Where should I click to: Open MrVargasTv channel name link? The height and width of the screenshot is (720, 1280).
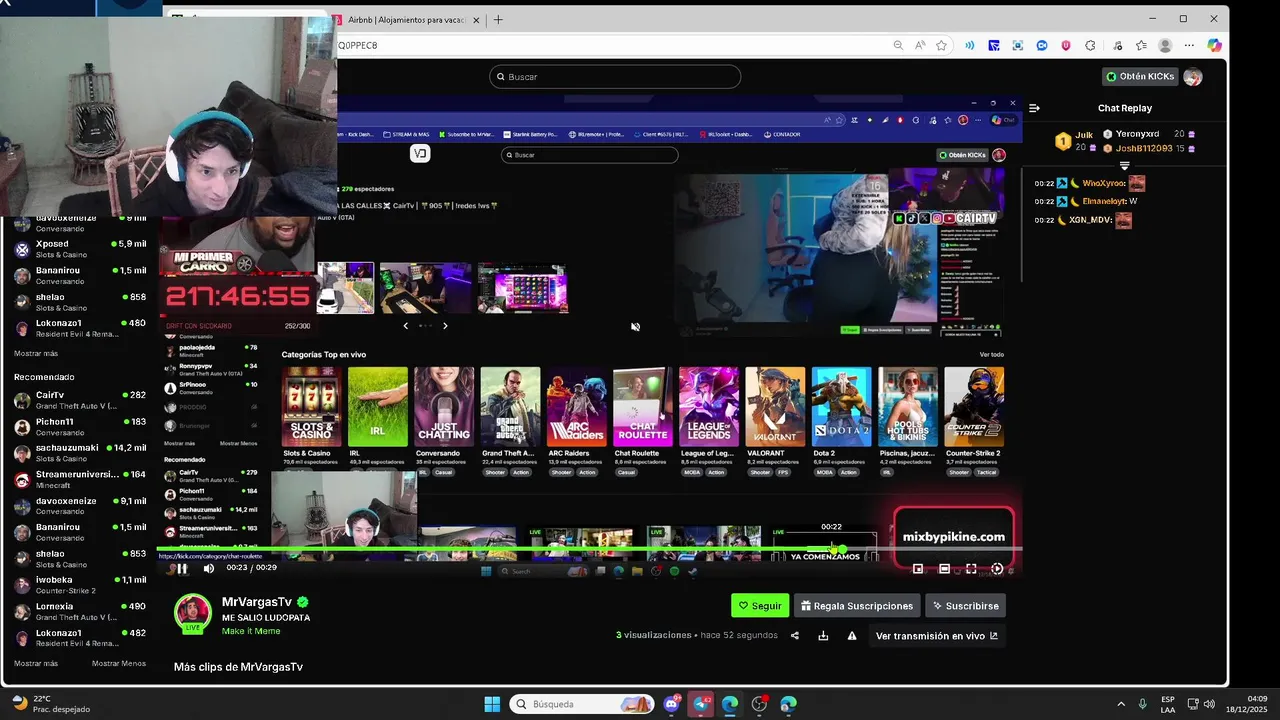[257, 602]
